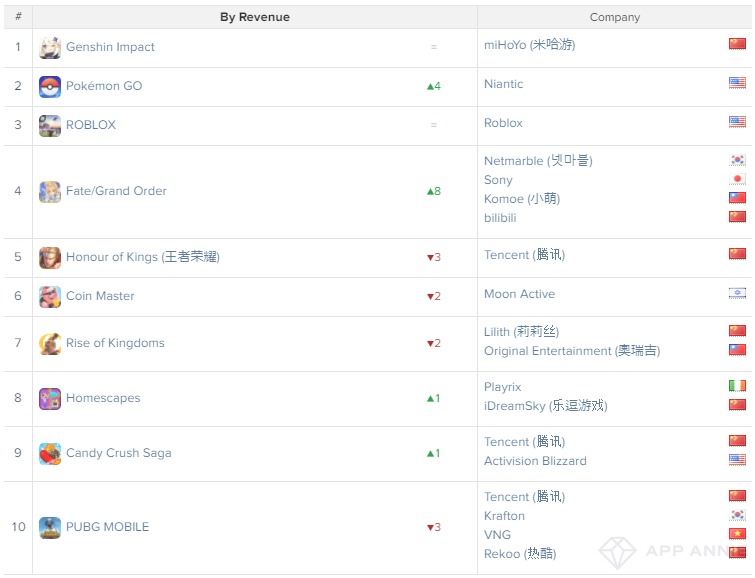Click the Homescapes app icon
This screenshot has height=578, width=755.
point(50,398)
